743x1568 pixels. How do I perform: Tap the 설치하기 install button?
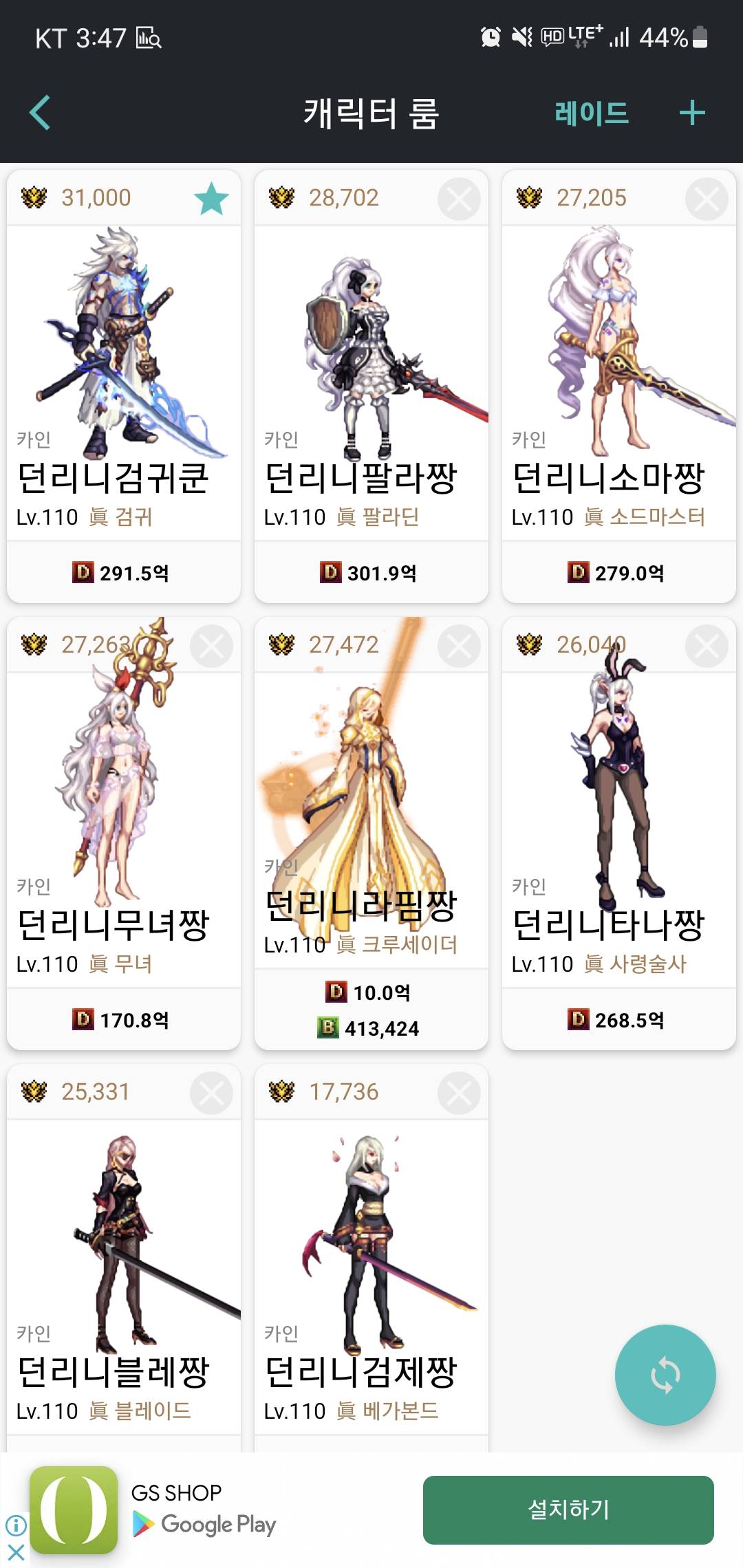point(568,1510)
